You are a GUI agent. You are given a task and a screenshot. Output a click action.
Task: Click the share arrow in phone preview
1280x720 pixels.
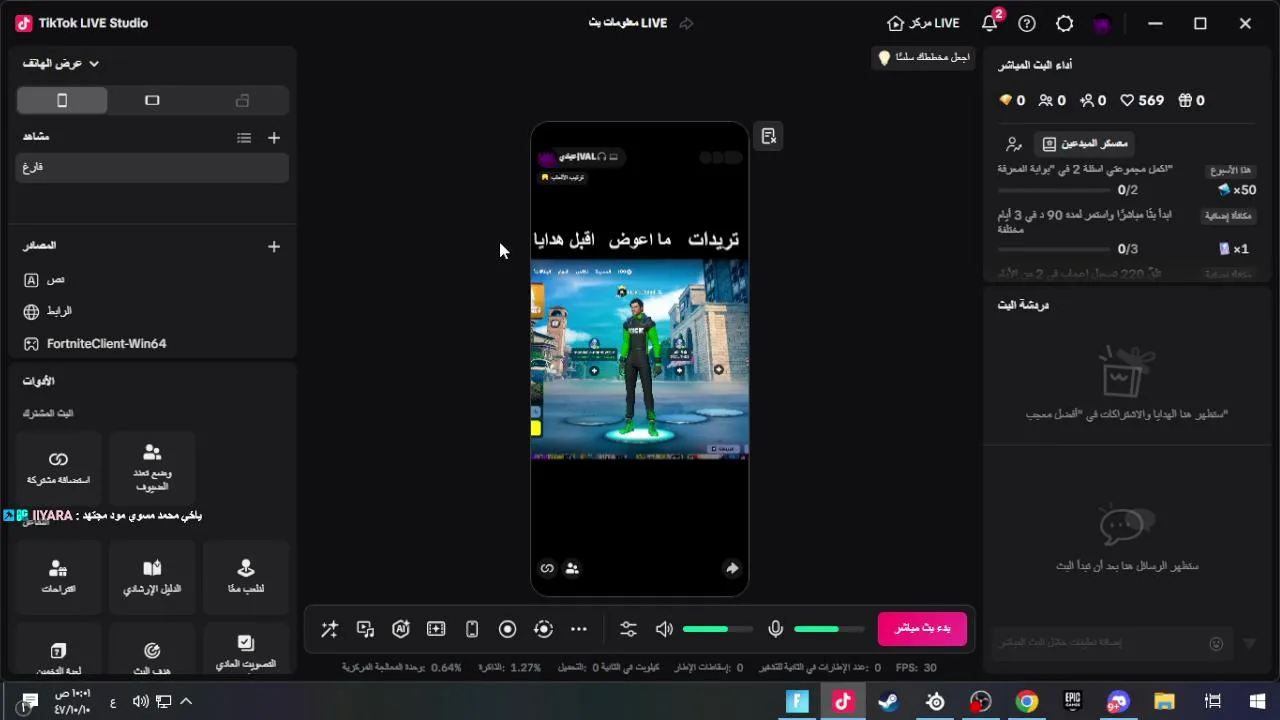pos(732,568)
